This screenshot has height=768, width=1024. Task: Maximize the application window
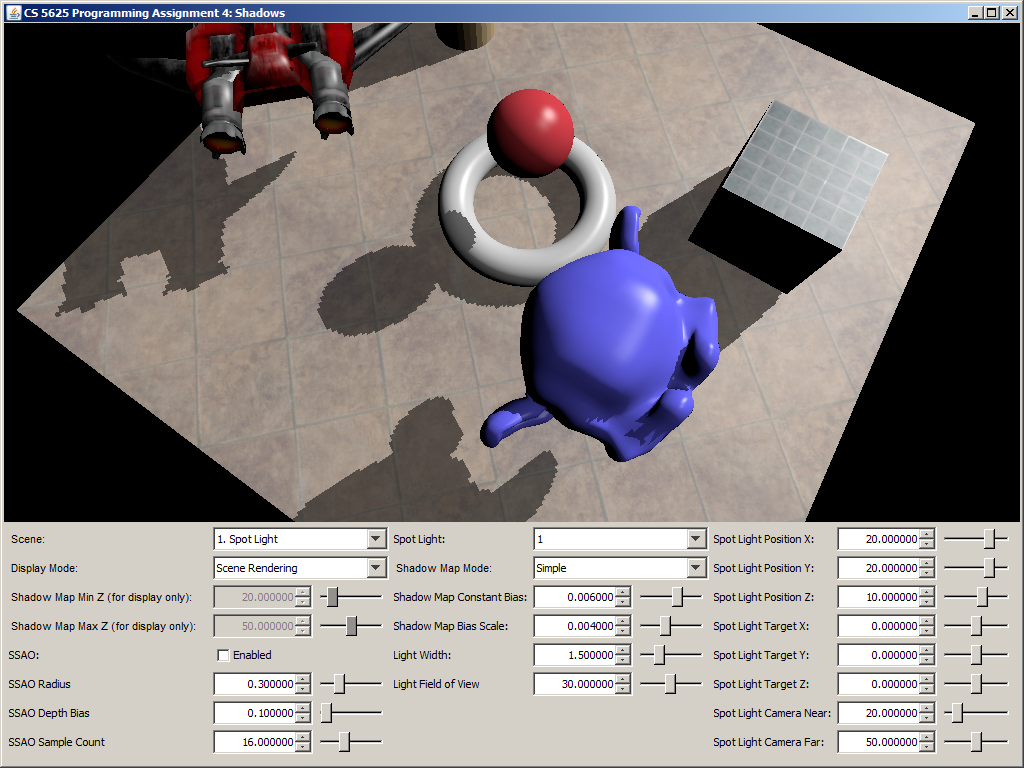991,13
